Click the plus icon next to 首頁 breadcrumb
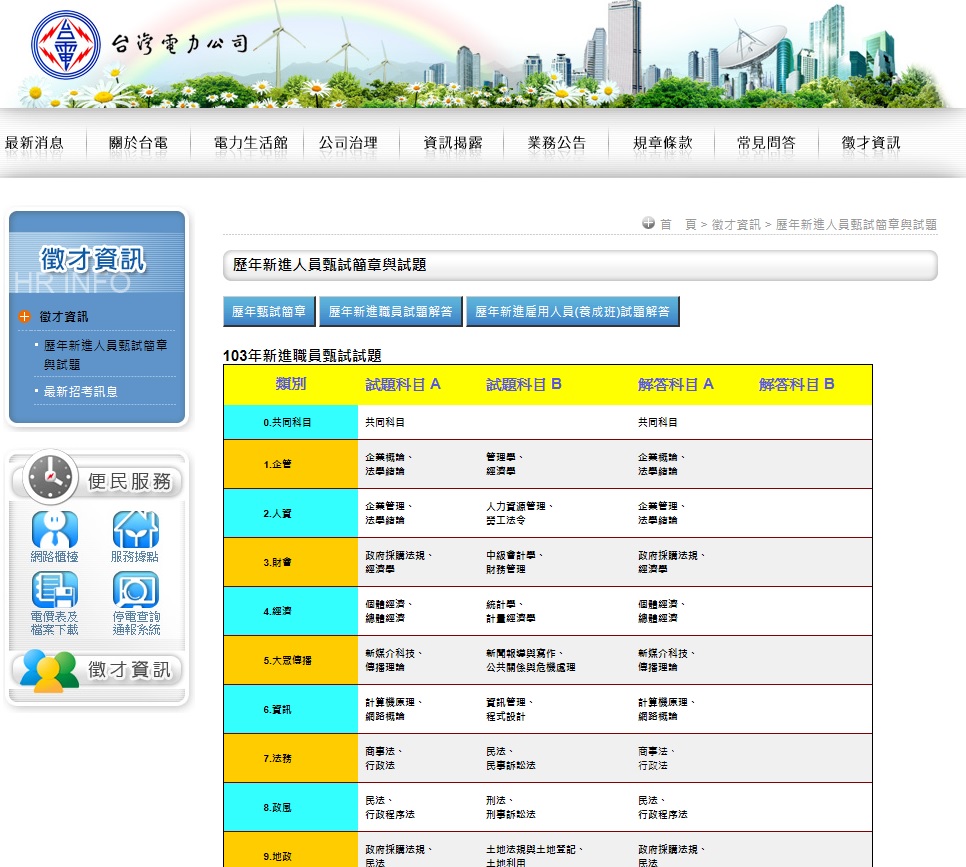Image resolution: width=966 pixels, height=867 pixels. click(648, 223)
